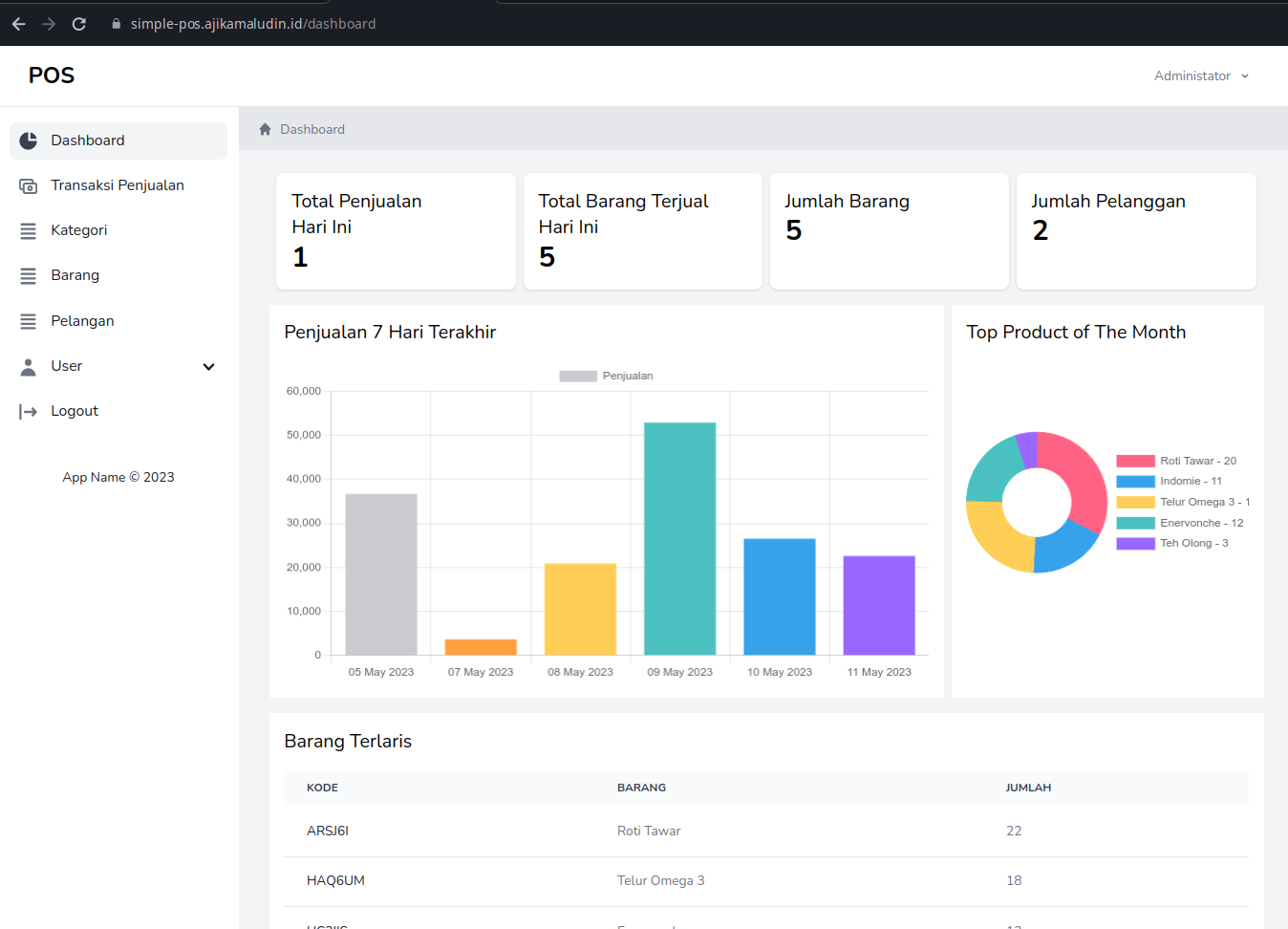The width and height of the screenshot is (1288, 929).
Task: Select Logout in the sidebar
Action: [x=118, y=411]
